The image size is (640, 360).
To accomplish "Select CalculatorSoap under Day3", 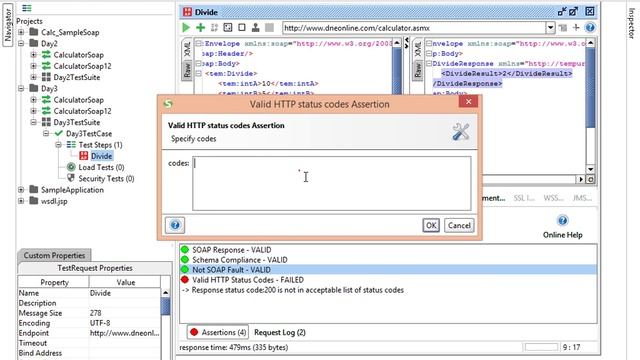I will (x=78, y=100).
